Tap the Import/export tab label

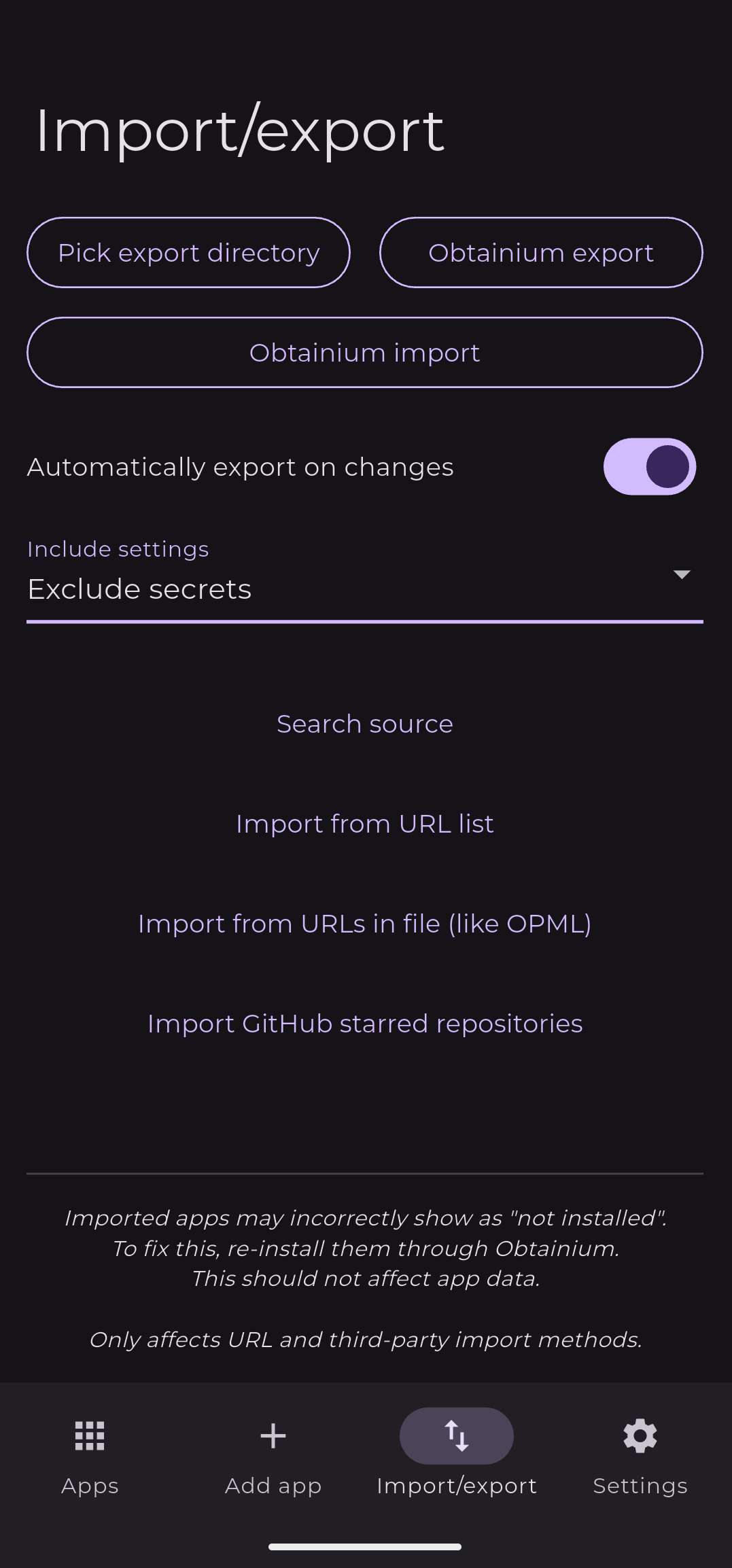click(456, 1486)
